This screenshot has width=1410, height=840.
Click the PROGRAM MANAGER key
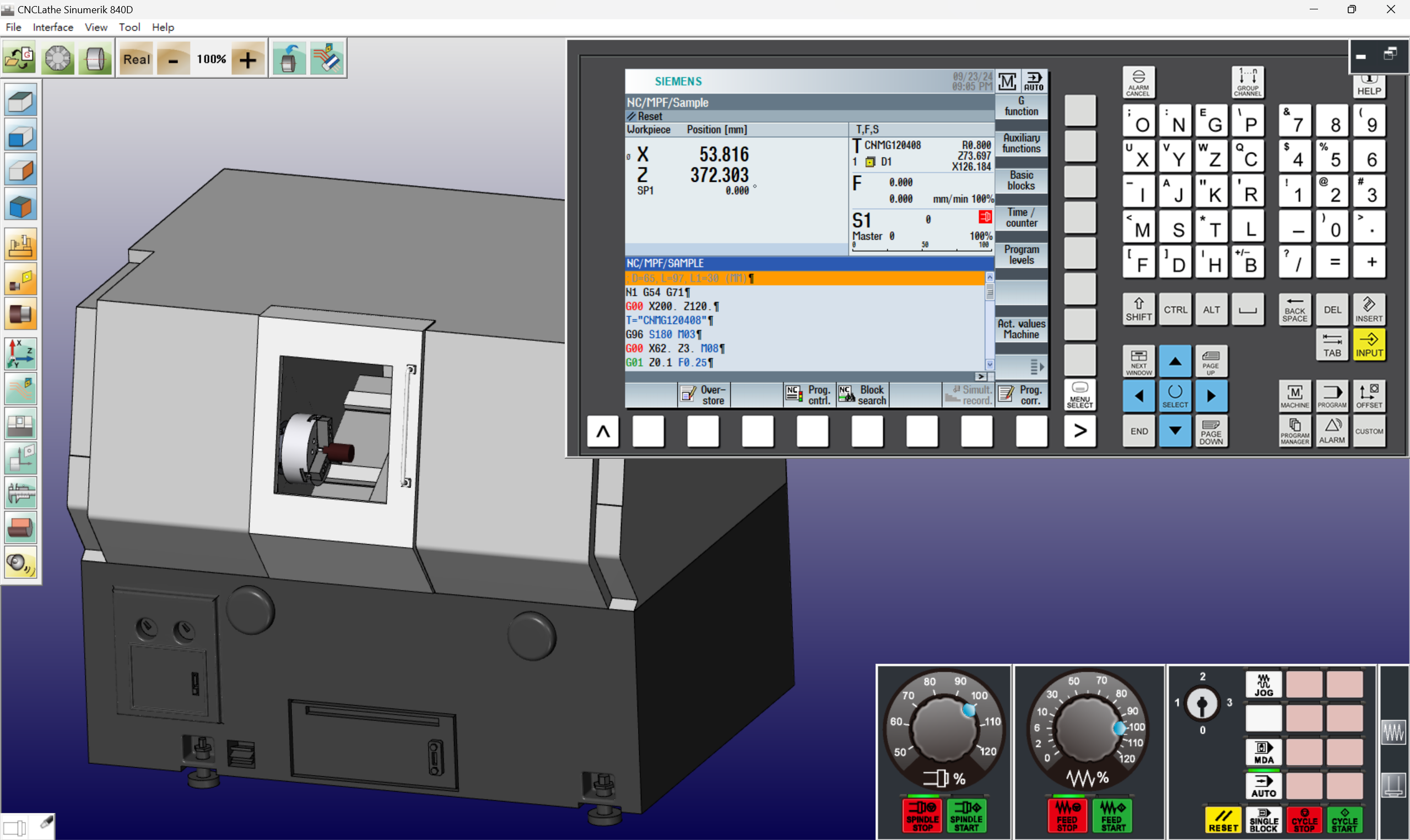click(1294, 431)
